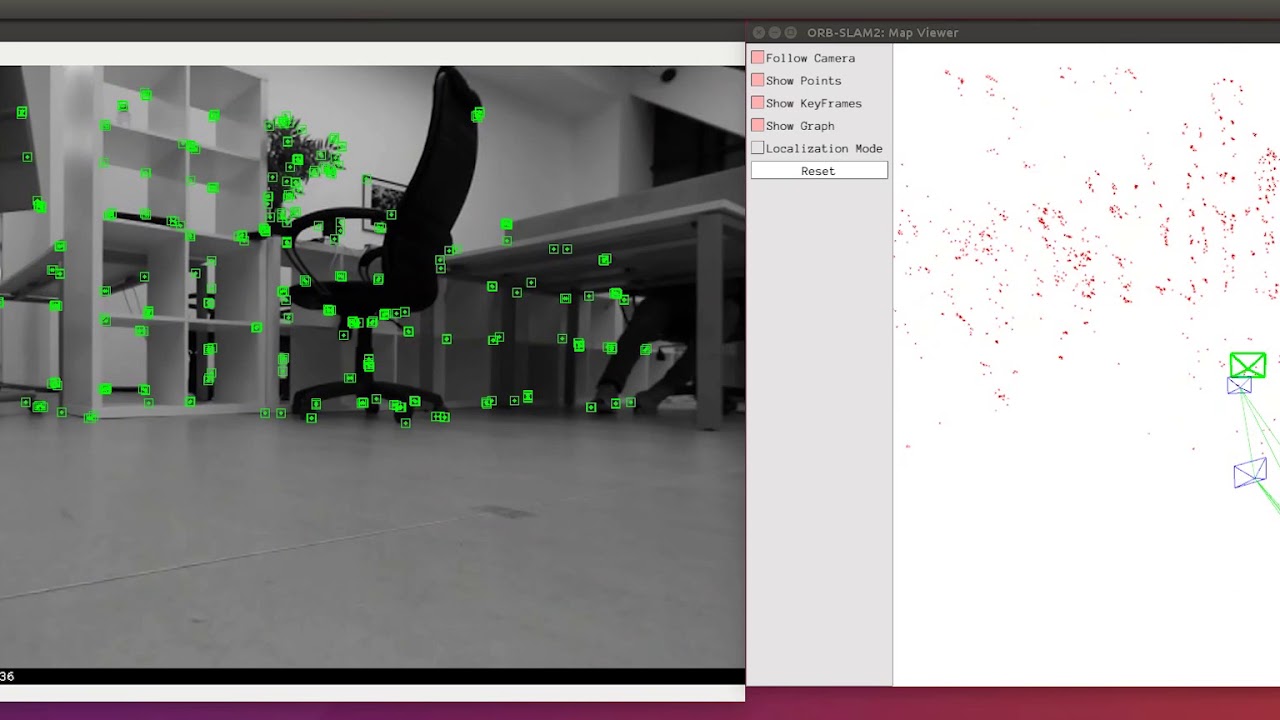Image resolution: width=1280 pixels, height=720 pixels.
Task: Toggle the Follow Camera checkbox
Action: 758,58
